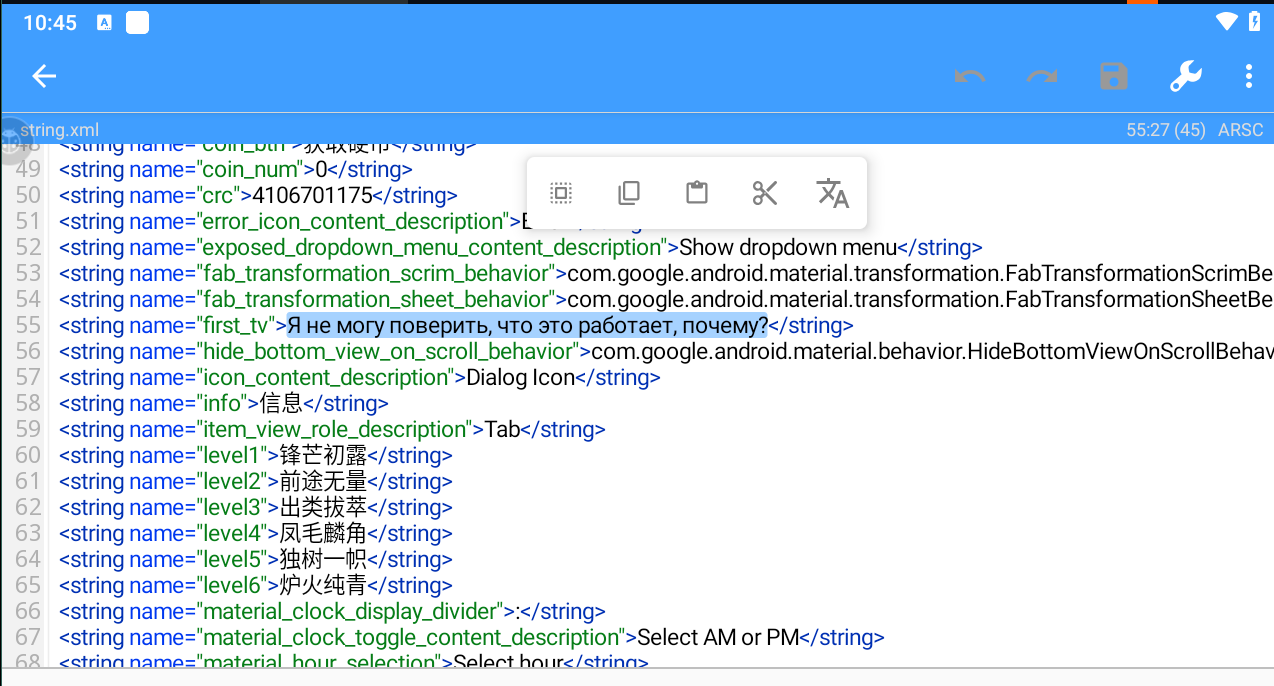Save the file with the floppy disk icon
This screenshot has width=1274, height=686.
point(1114,77)
